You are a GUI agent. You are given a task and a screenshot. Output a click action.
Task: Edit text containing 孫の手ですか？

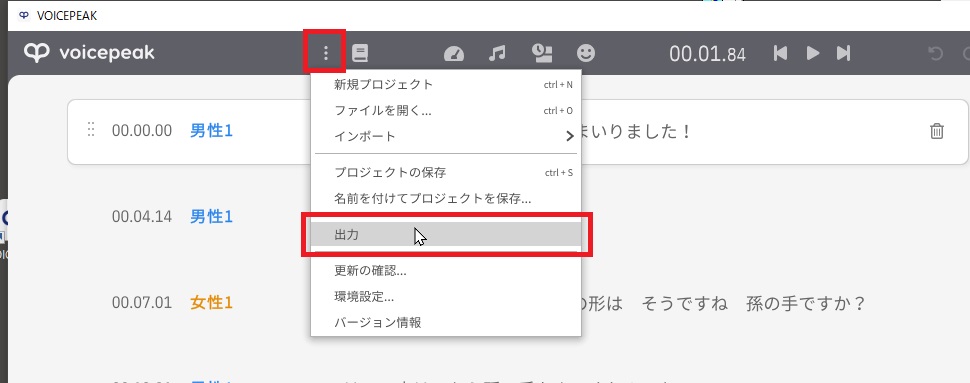coord(723,304)
